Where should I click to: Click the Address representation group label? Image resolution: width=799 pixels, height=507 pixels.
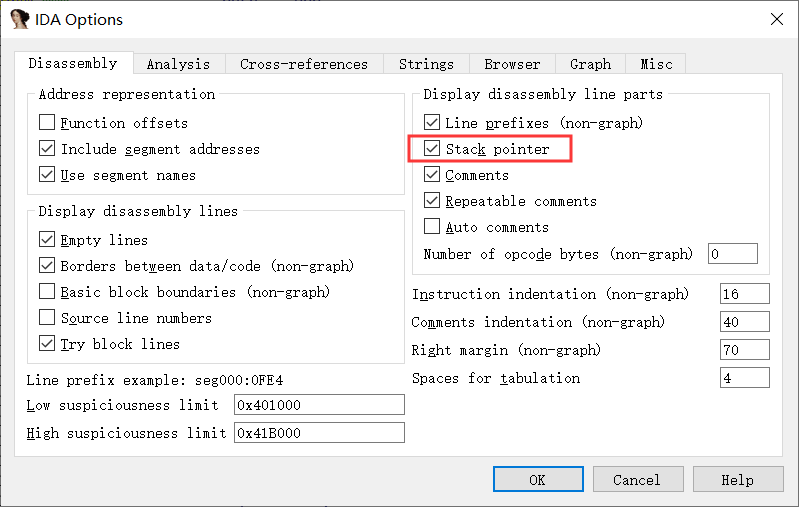coord(127,94)
